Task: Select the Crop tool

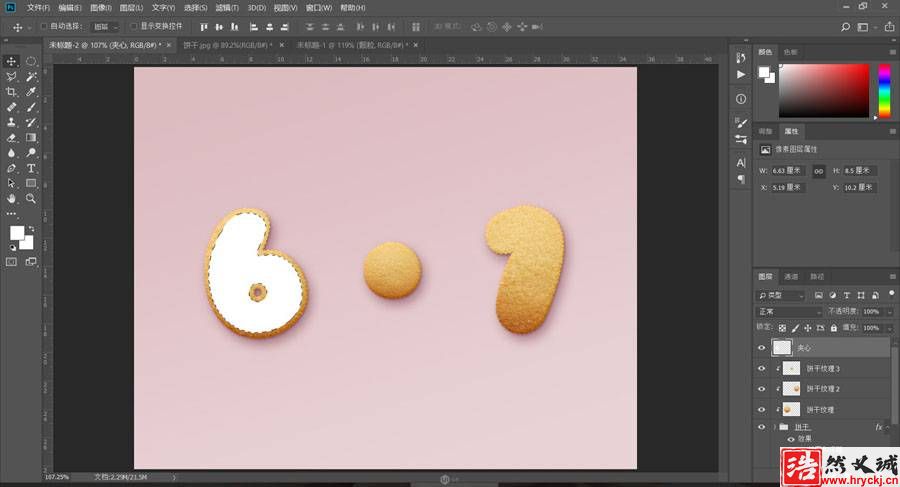Action: tap(11, 92)
